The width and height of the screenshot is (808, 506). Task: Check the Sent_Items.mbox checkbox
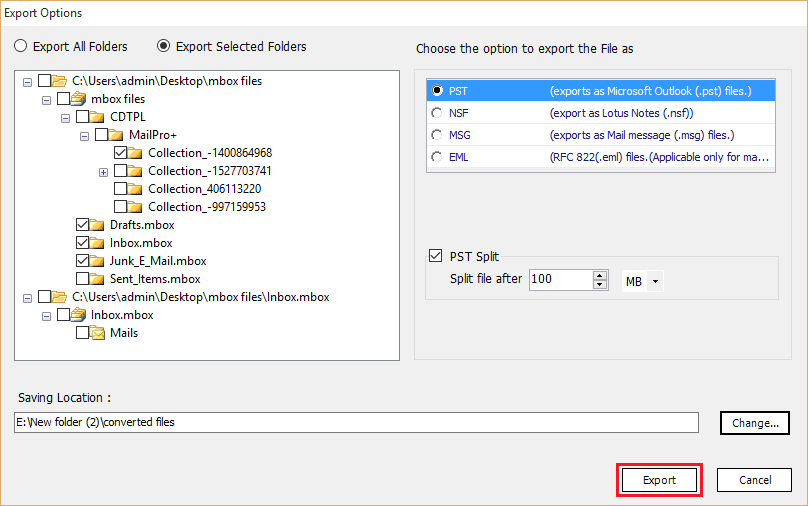click(83, 279)
